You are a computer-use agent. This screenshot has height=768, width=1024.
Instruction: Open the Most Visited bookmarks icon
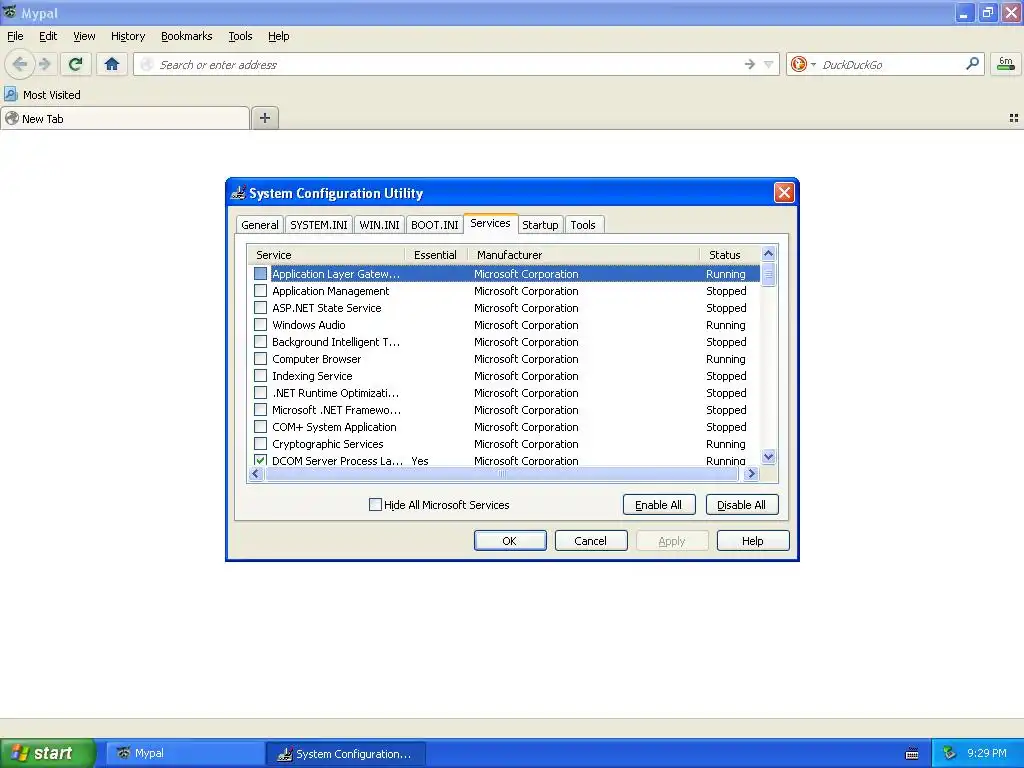10,94
